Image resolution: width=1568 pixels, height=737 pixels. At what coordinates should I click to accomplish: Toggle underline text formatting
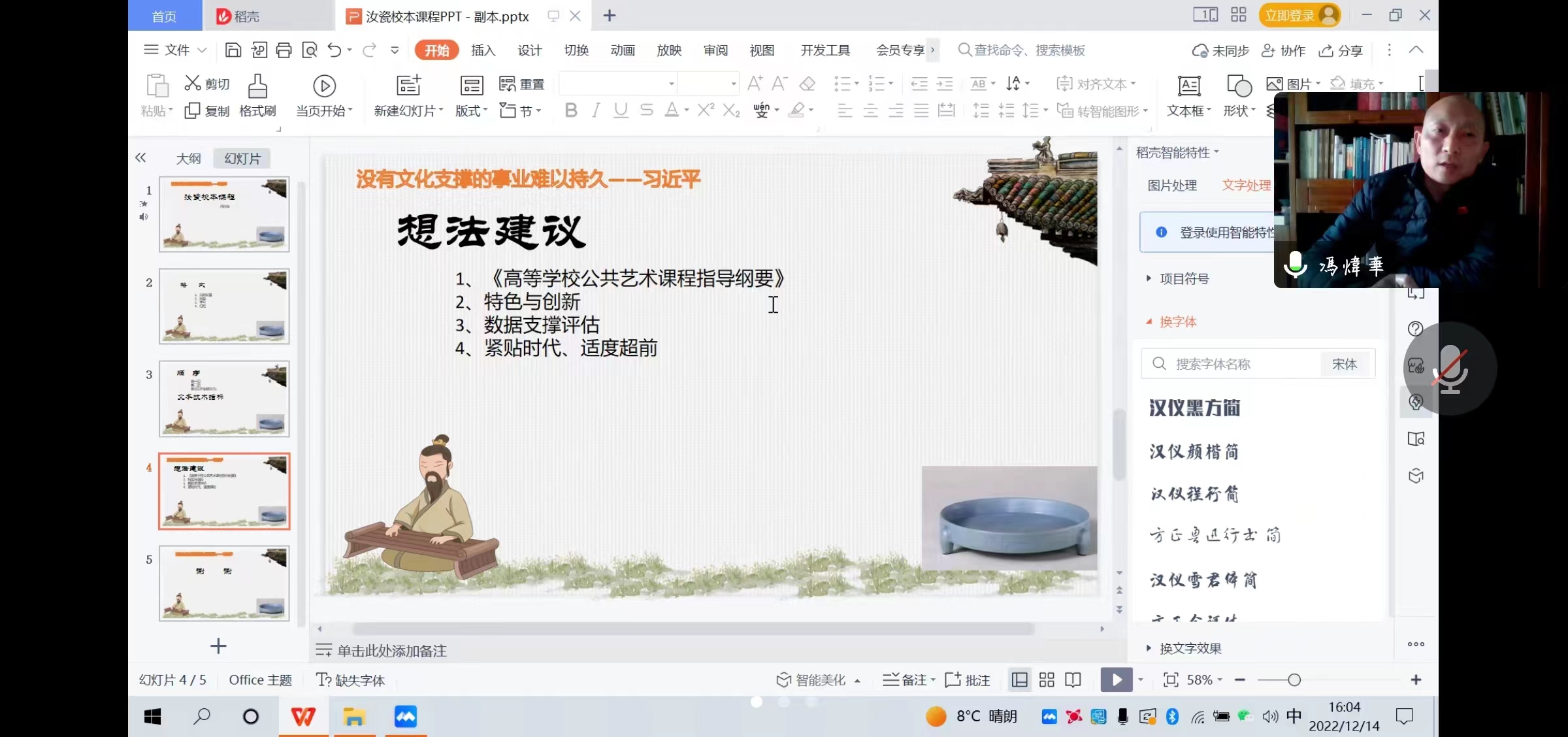[x=621, y=110]
